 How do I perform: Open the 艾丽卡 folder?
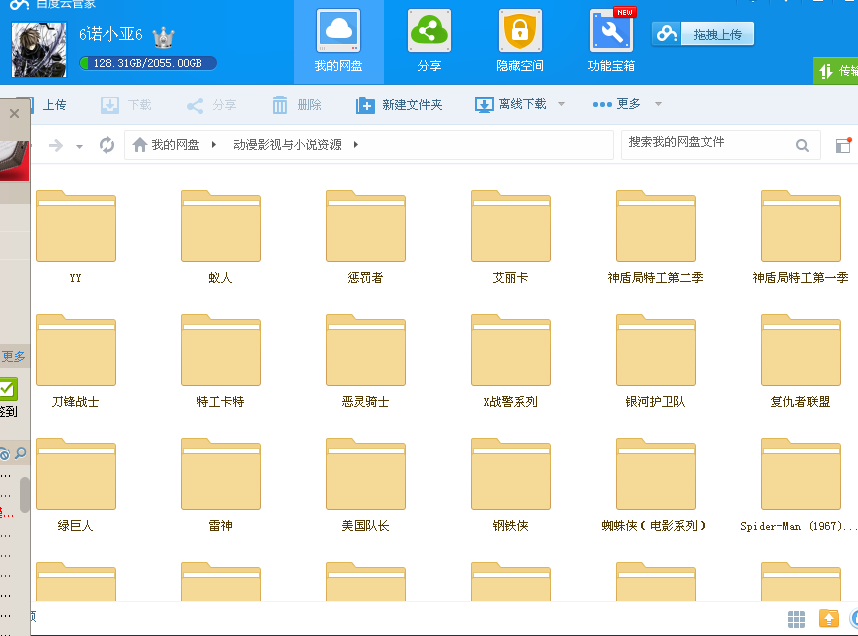511,237
